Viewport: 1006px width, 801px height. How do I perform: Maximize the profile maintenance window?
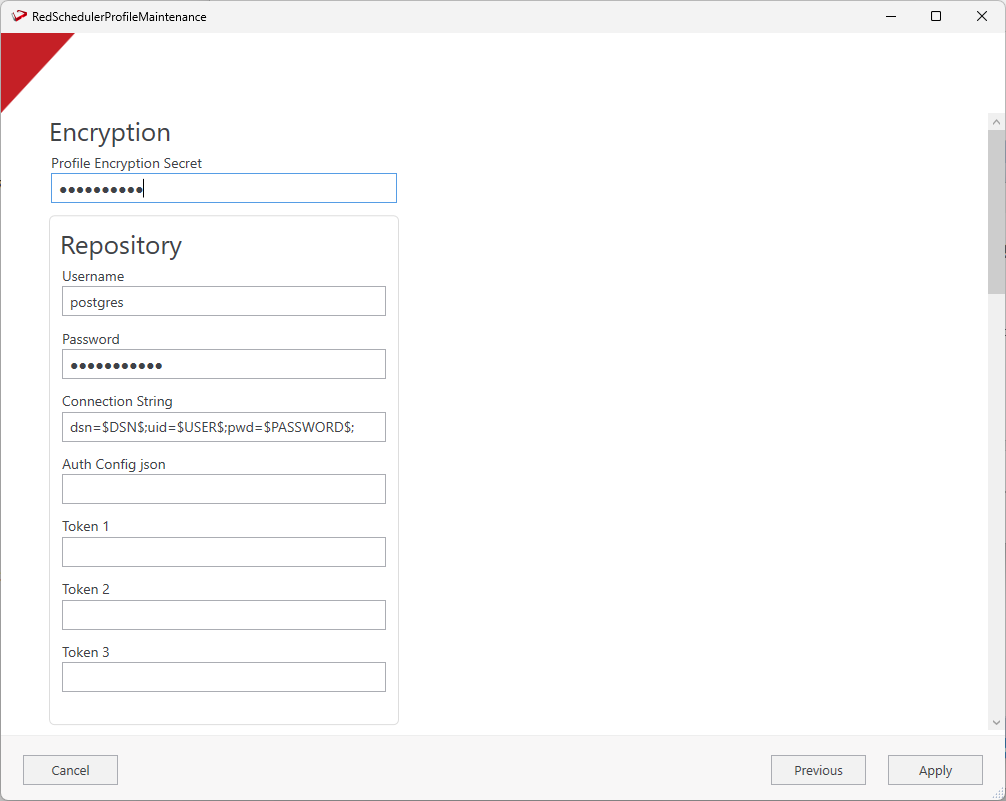click(x=936, y=16)
